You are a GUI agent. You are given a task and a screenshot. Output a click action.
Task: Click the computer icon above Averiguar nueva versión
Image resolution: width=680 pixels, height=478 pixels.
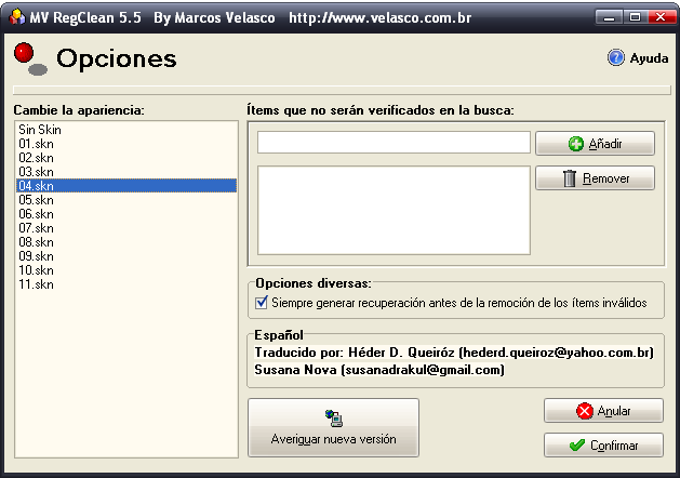(333, 418)
